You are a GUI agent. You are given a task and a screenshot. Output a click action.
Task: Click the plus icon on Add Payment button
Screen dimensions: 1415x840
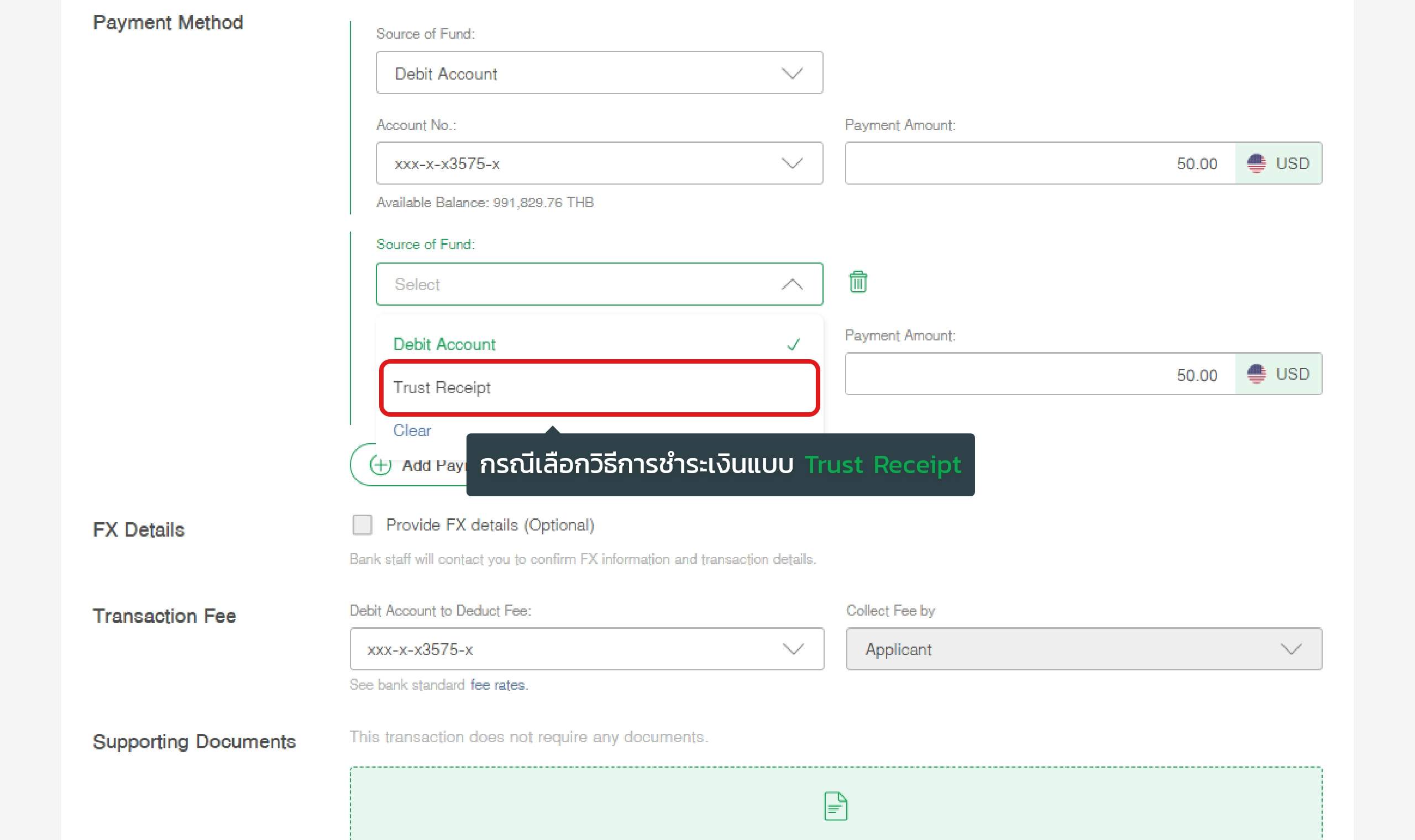tap(380, 465)
